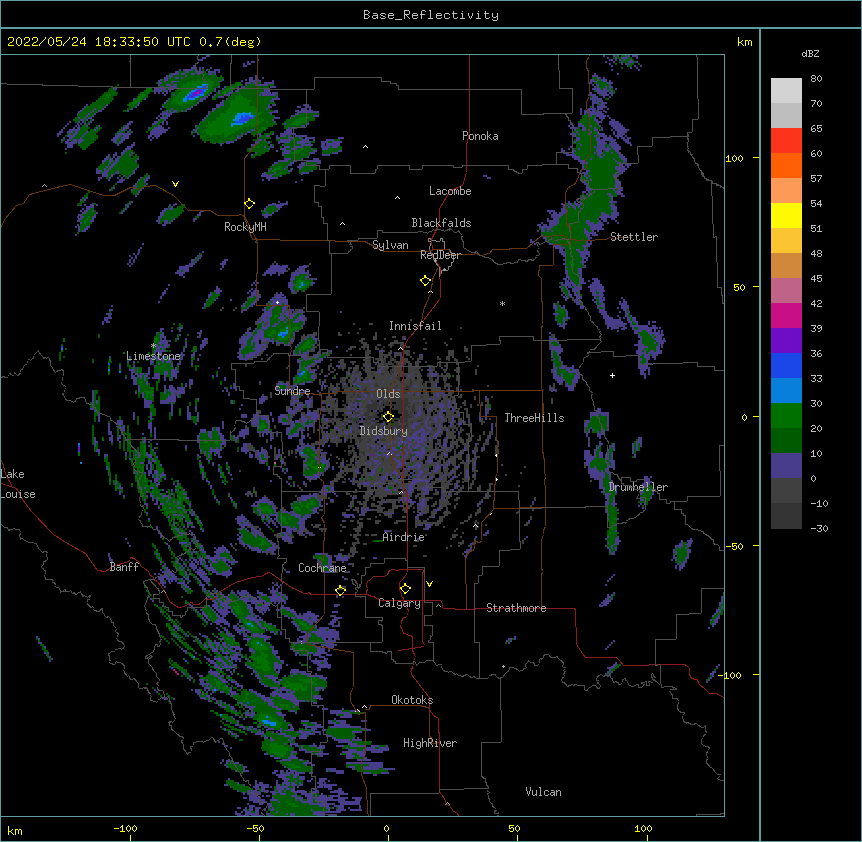Click the Okotoks town label
Image resolution: width=862 pixels, height=842 pixels.
pyautogui.click(x=412, y=700)
